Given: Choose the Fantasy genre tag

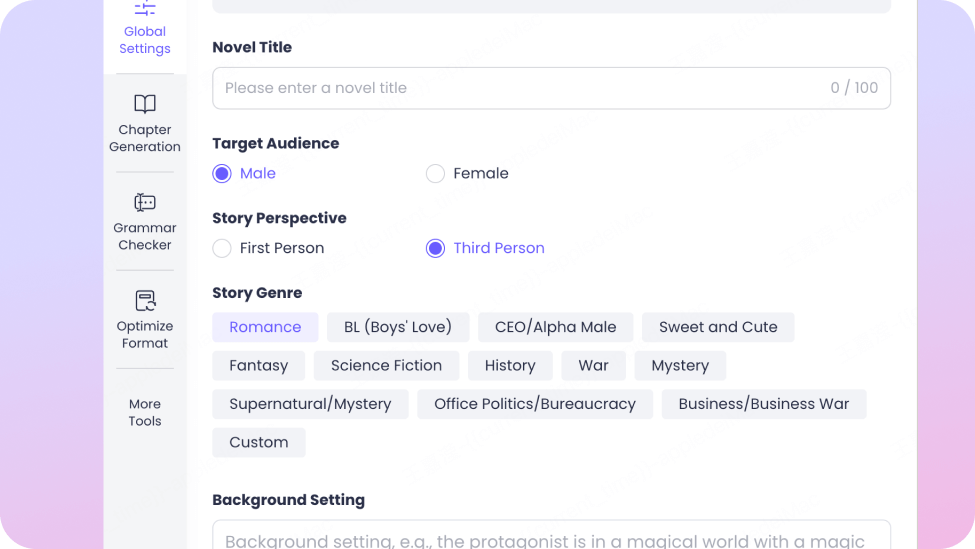Looking at the screenshot, I should click(258, 366).
